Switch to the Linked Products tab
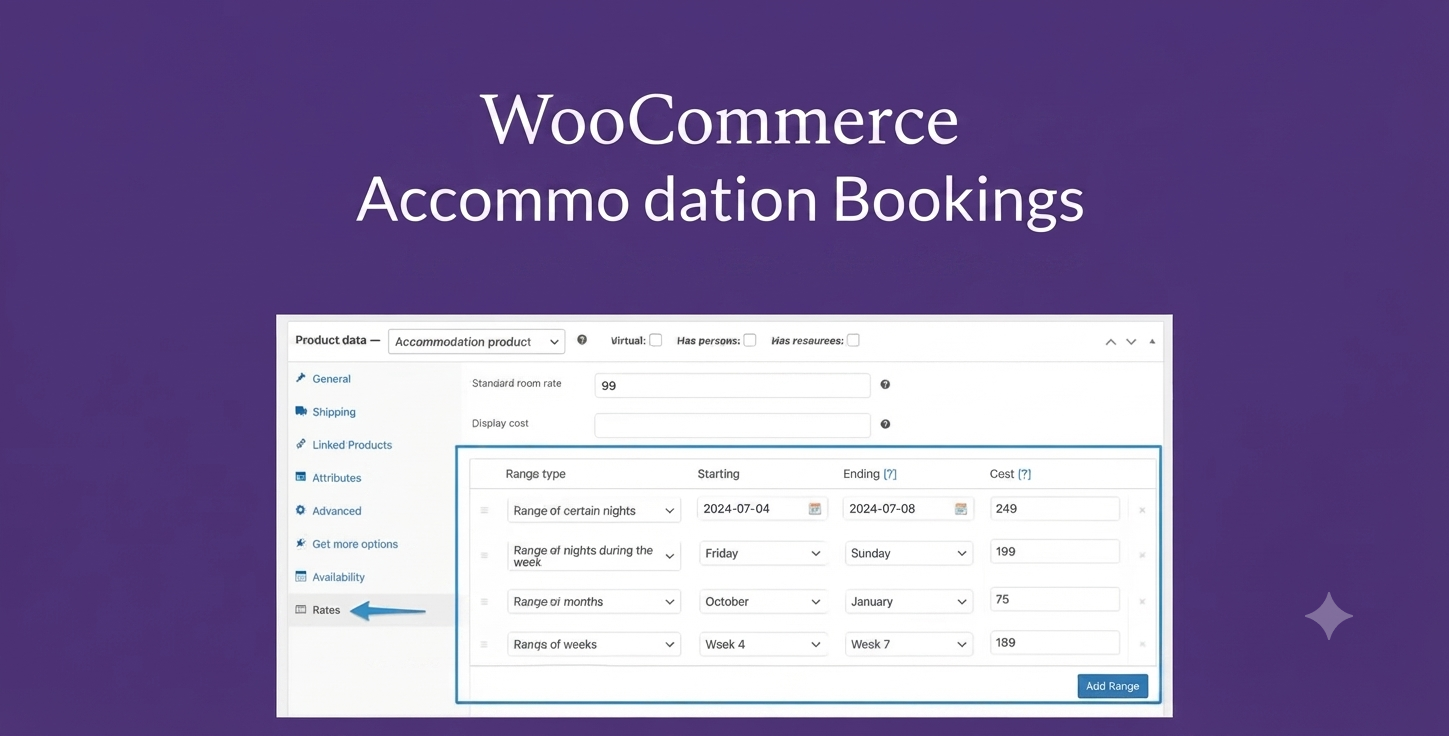This screenshot has width=1449, height=736. pos(352,445)
